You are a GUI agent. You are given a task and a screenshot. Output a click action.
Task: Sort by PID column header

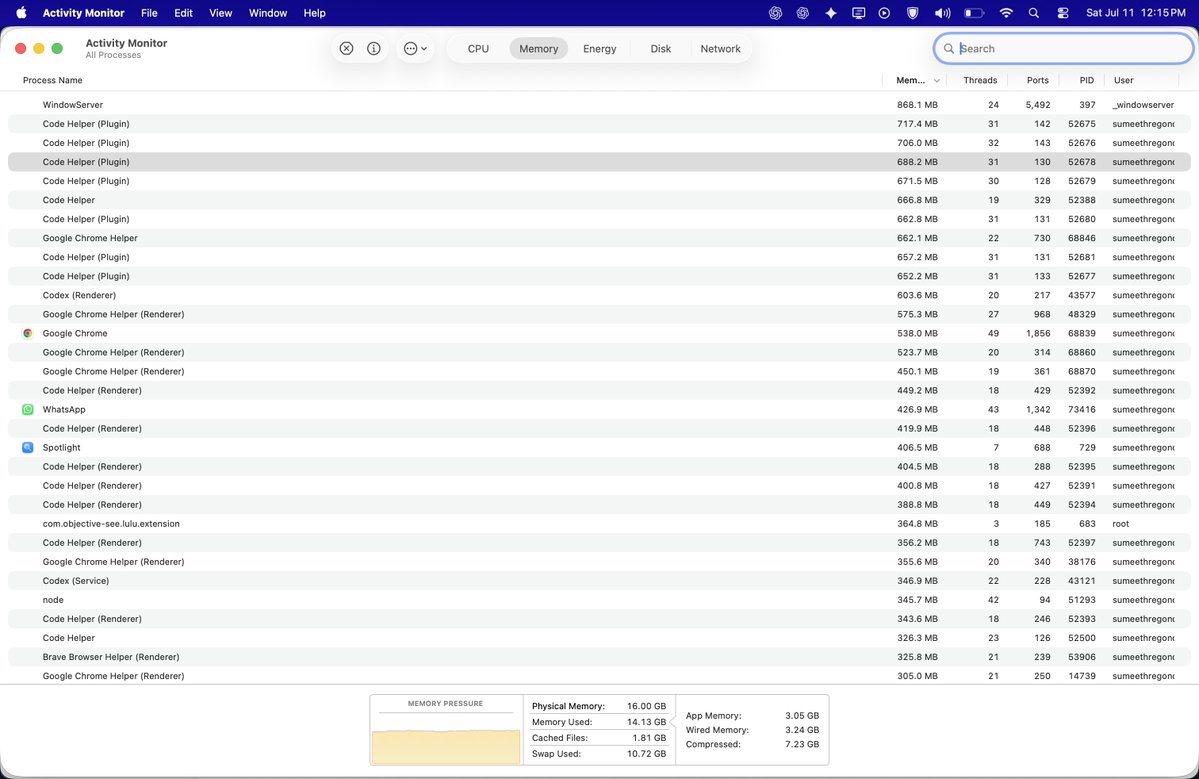[x=1087, y=80]
